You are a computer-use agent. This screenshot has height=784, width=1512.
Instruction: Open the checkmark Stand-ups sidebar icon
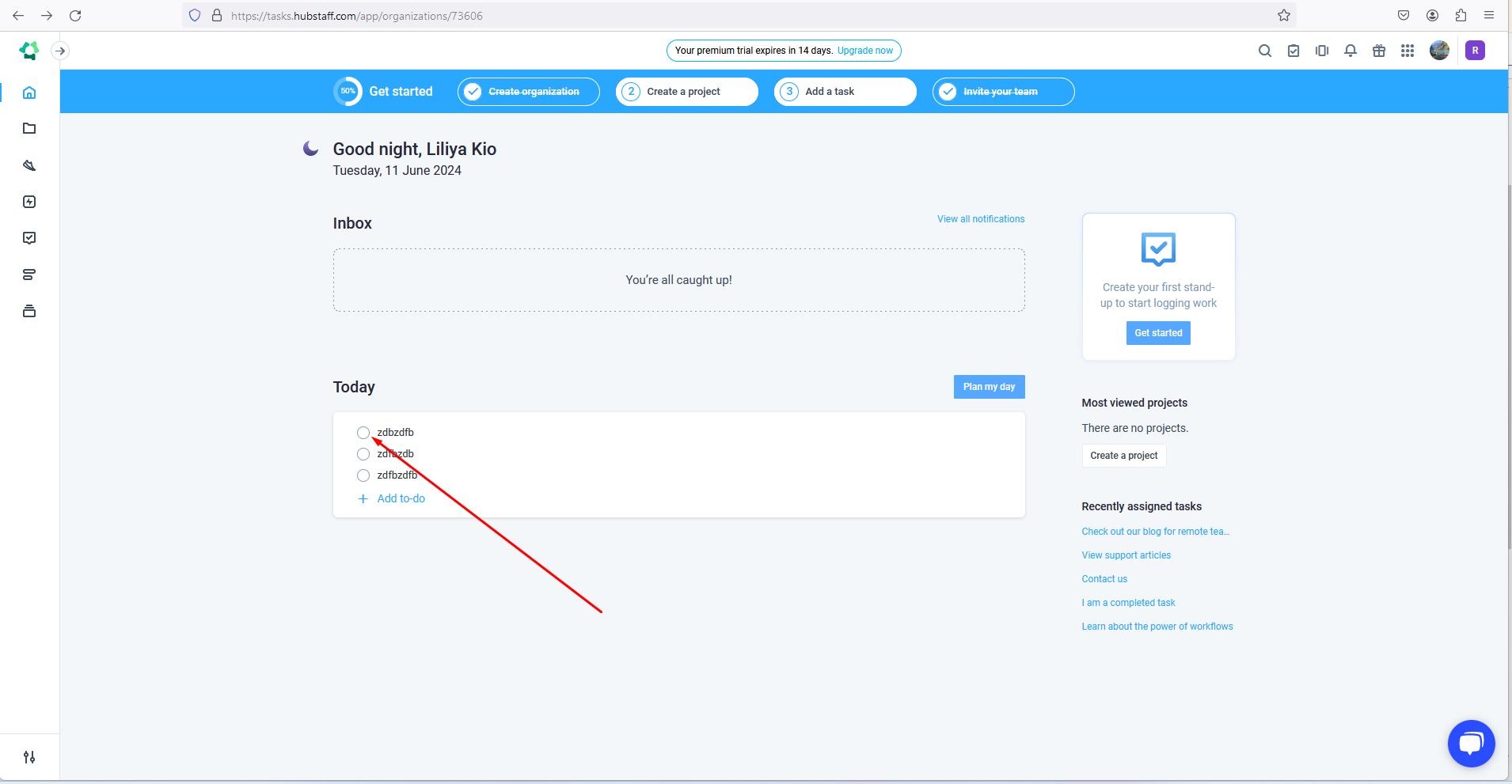coord(29,238)
